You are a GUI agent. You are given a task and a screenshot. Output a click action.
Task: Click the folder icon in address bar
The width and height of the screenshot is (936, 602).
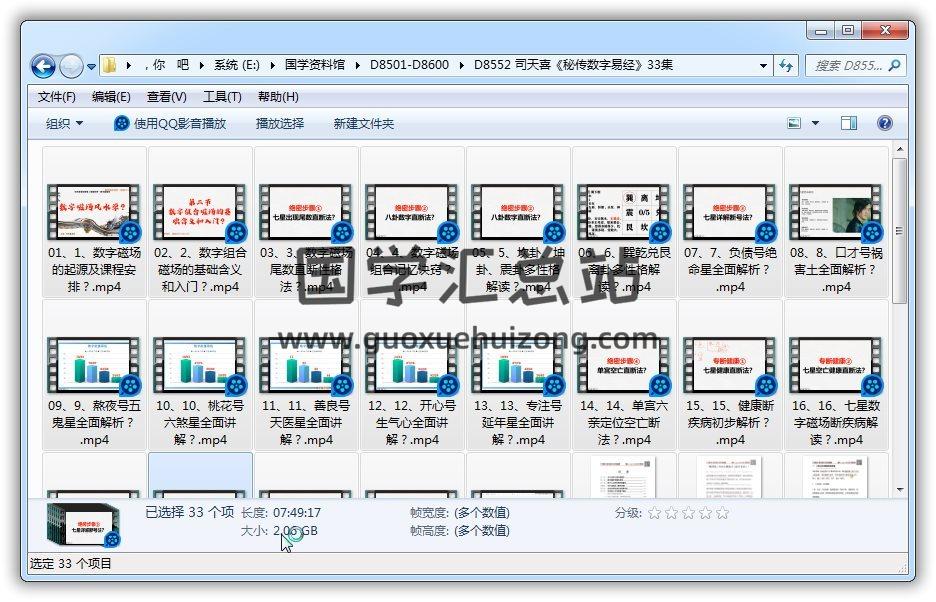coord(109,66)
